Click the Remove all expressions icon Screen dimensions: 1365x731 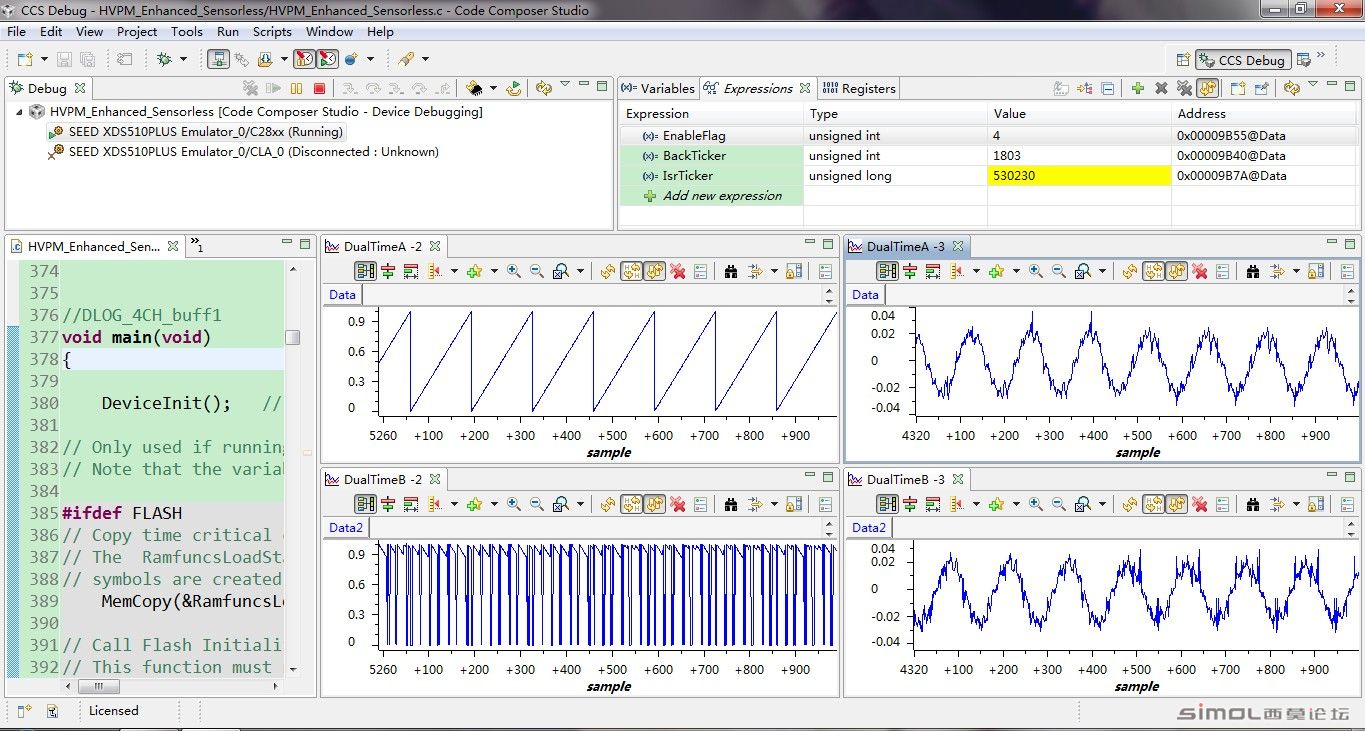pos(1184,88)
